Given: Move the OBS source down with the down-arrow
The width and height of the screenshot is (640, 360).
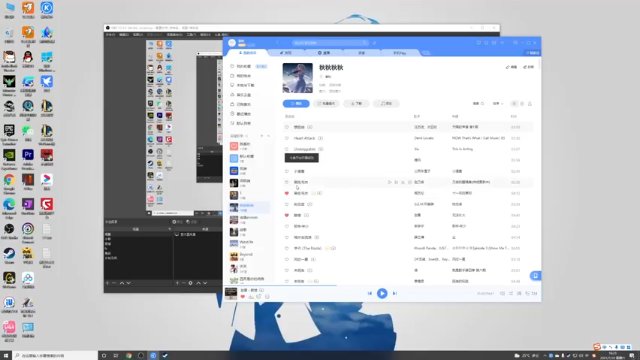Looking at the screenshot, I should pyautogui.click(x=205, y=283).
